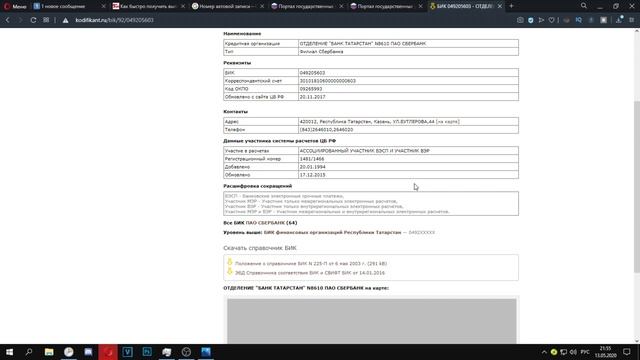
Task: Click the gray map area of the branch
Action: point(371,321)
